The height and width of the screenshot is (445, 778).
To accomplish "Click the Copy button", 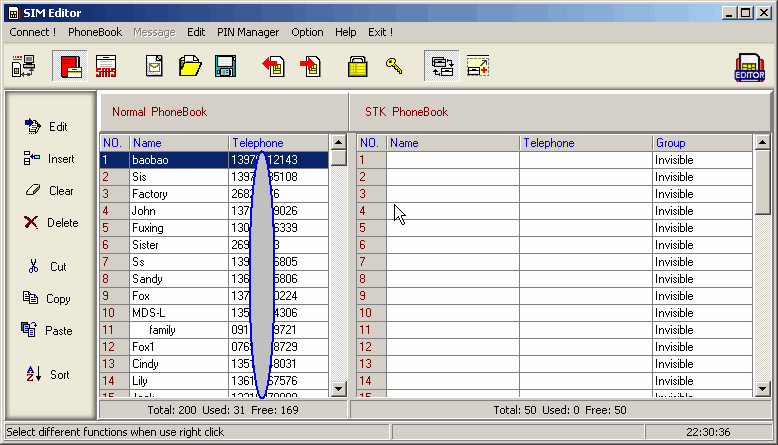I will [x=47, y=299].
